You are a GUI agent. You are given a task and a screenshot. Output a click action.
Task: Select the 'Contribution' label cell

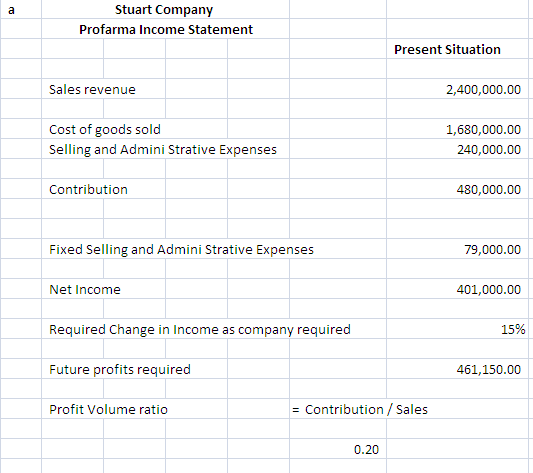(88, 189)
